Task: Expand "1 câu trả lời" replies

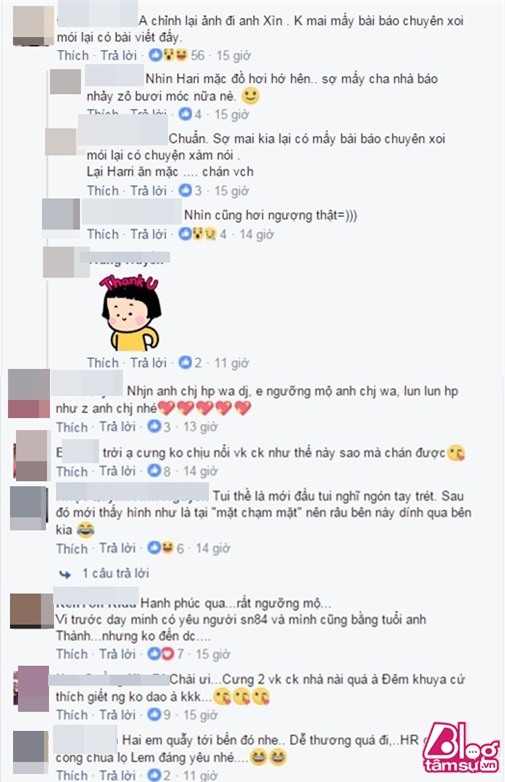Action: click(116, 573)
